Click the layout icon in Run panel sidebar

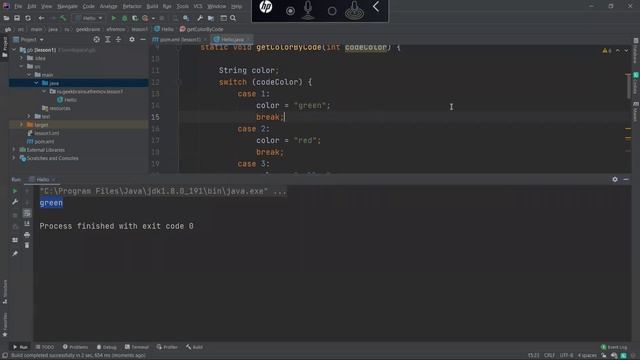[15, 240]
